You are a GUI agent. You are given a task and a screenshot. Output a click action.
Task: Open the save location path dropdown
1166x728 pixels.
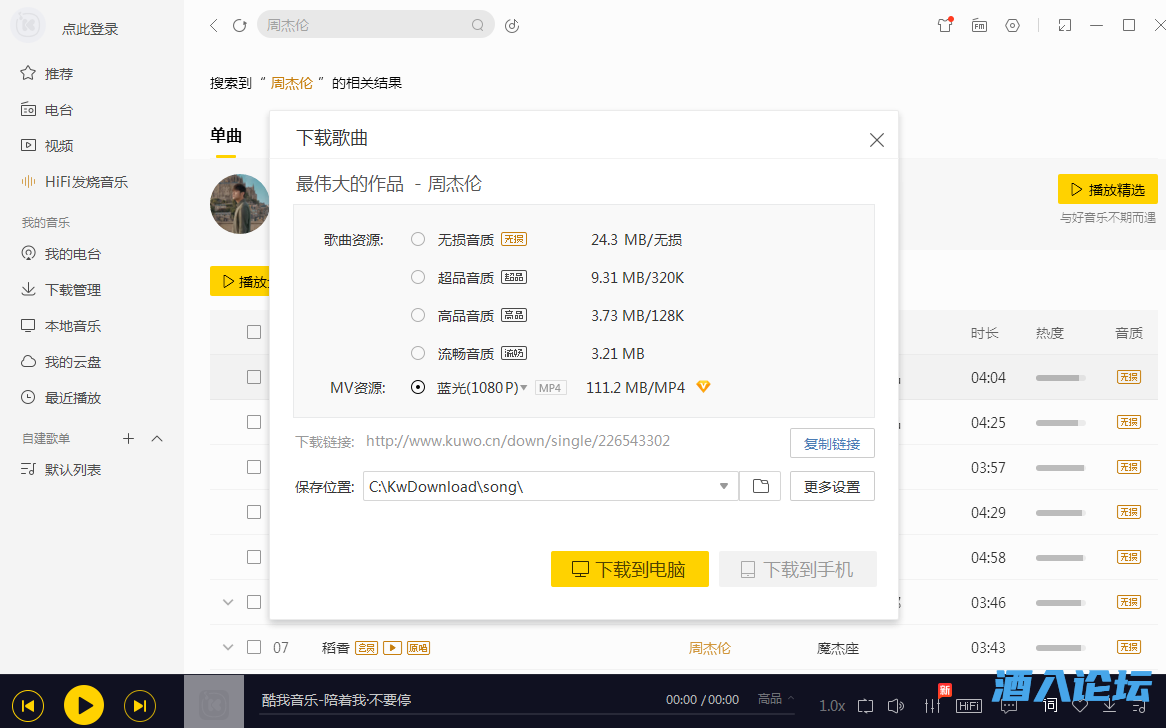pyautogui.click(x=724, y=487)
